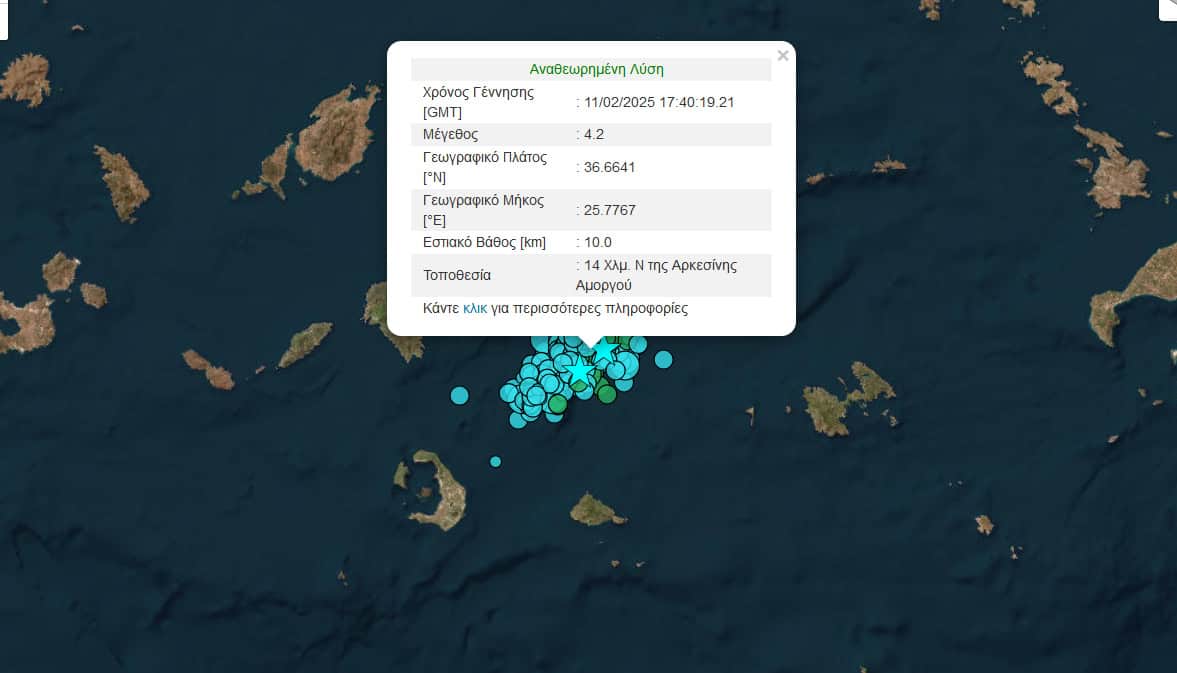
Task: Click the location text "14 Χλμ. Ν της Αρκεσίνης"
Action: click(x=659, y=265)
